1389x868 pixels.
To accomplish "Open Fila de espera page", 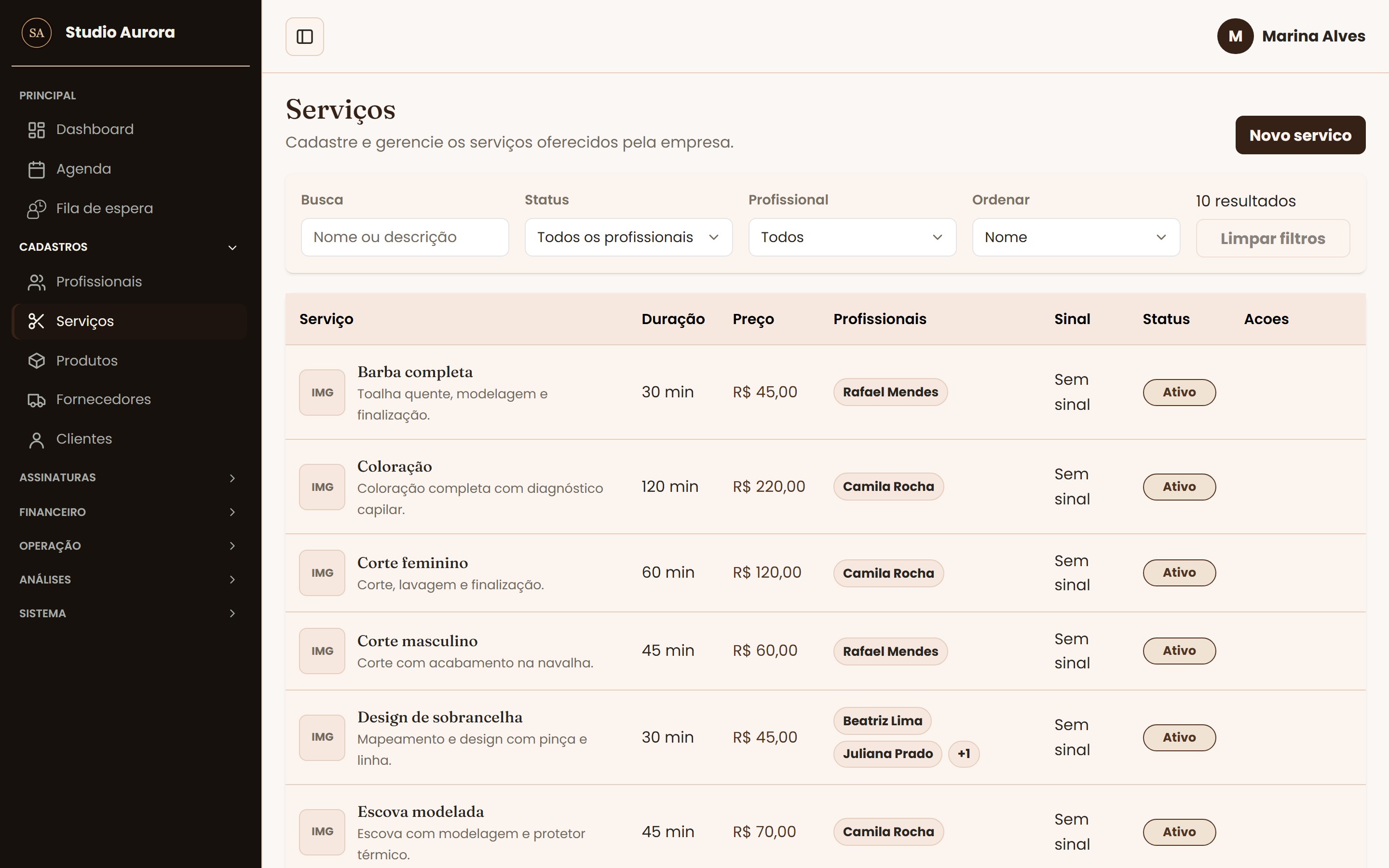I will (130, 209).
